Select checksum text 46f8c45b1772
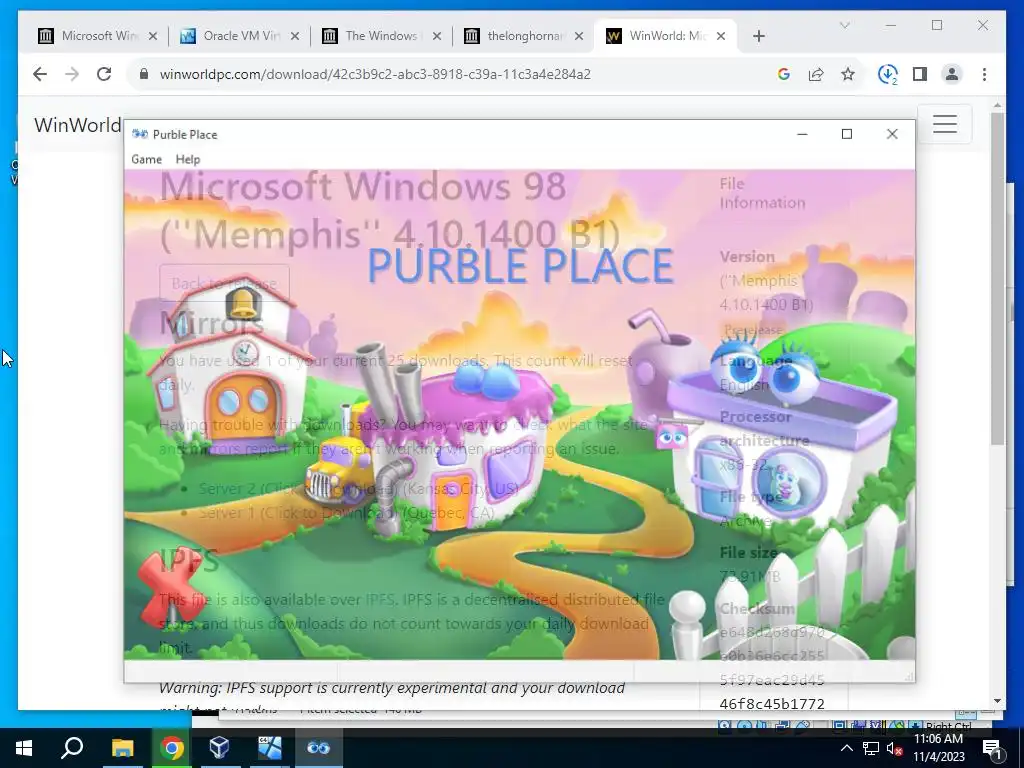Image resolution: width=1024 pixels, height=768 pixels. [x=772, y=703]
